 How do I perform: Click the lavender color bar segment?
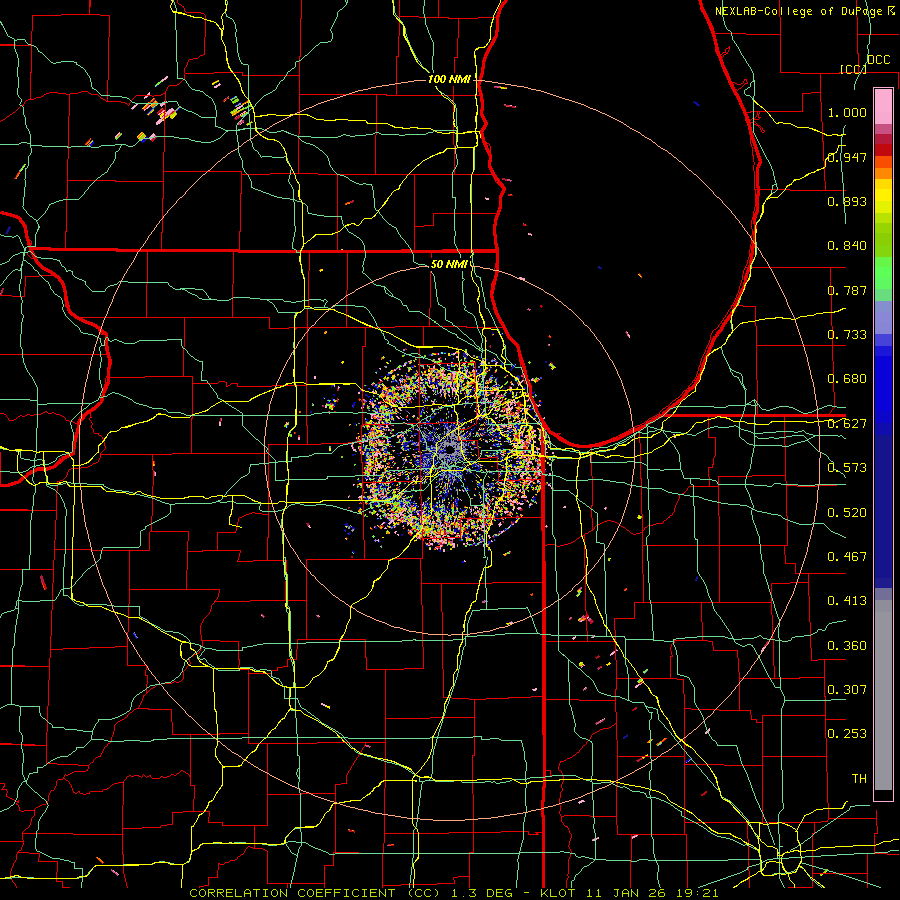[x=883, y=317]
